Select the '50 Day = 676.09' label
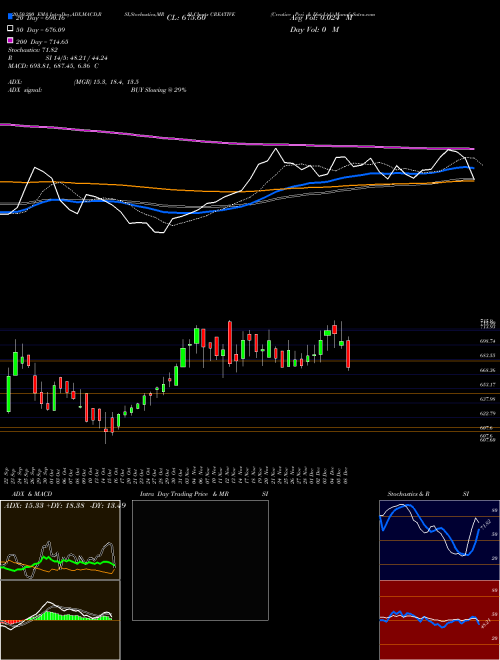This screenshot has width=500, height=660. pos(41,30)
